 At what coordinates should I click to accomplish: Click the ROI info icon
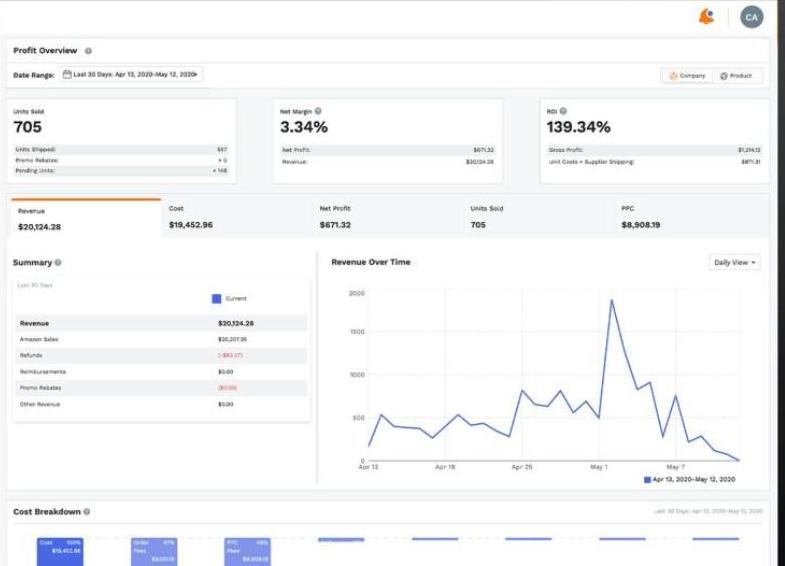563,111
